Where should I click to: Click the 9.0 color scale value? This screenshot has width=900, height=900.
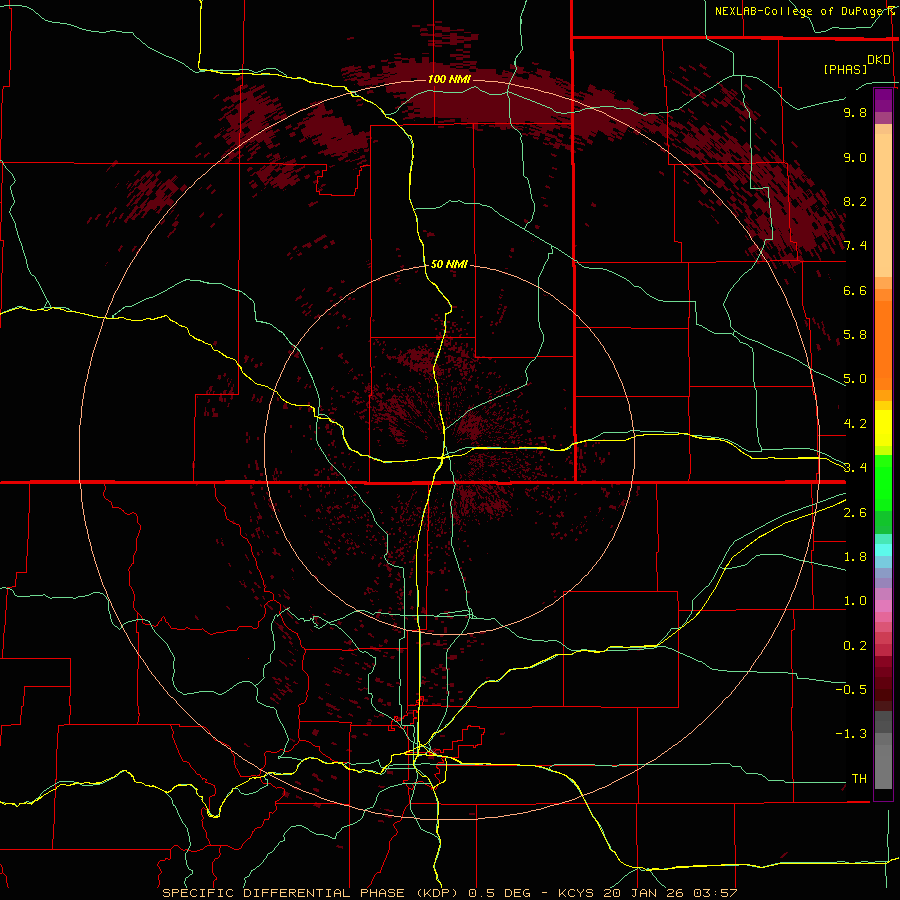[x=855, y=157]
